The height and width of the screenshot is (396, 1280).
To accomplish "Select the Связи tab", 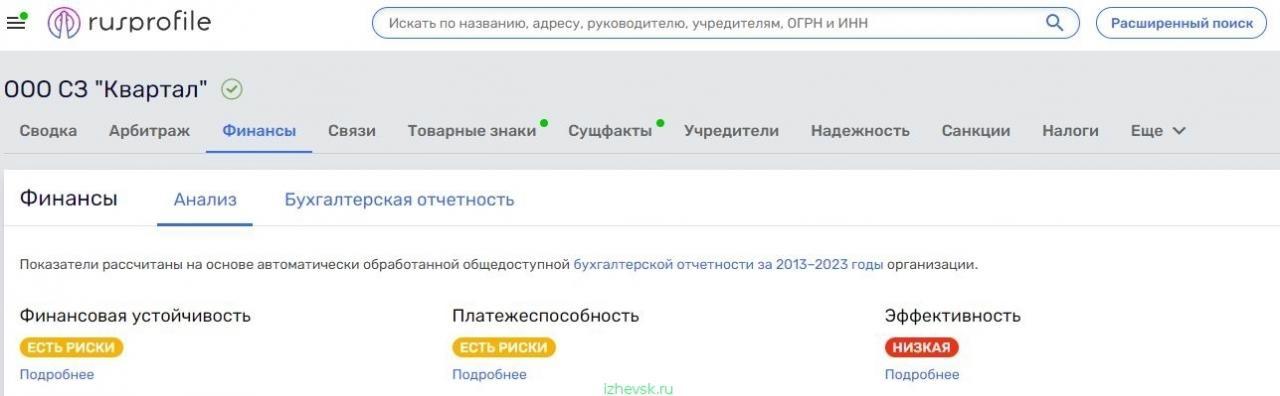I will 352,131.
